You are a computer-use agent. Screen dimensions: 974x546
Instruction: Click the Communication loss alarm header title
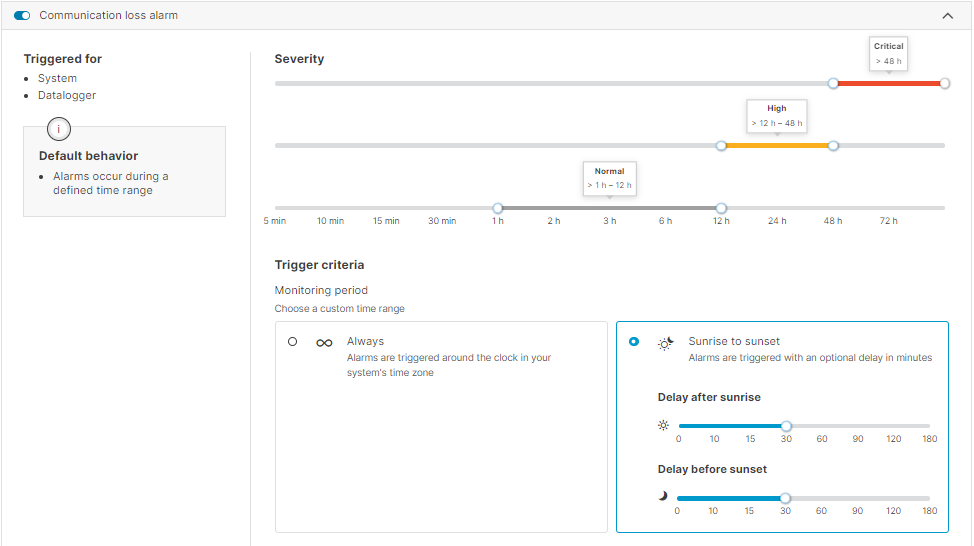(108, 16)
